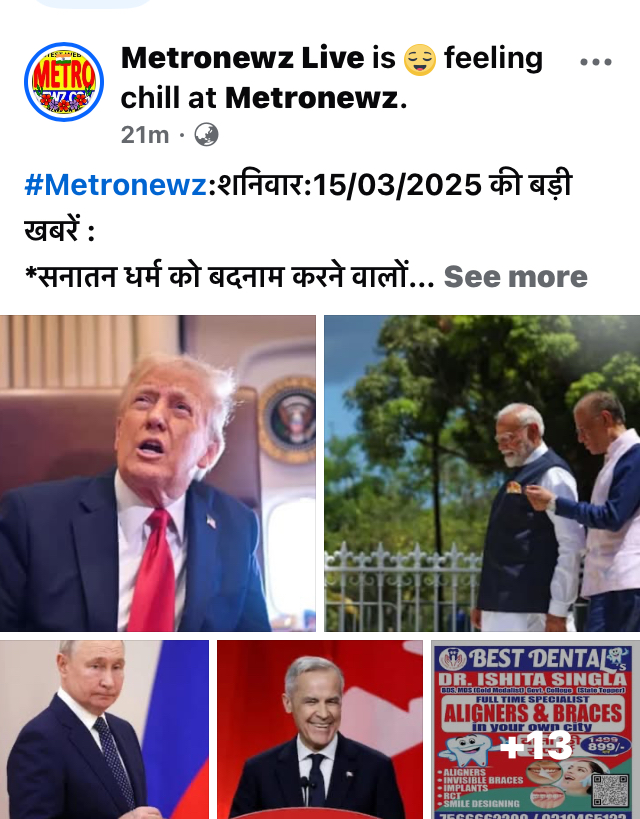Click the post headline dated 15/03/2025
Screen dimensions: 640x819
298,207
